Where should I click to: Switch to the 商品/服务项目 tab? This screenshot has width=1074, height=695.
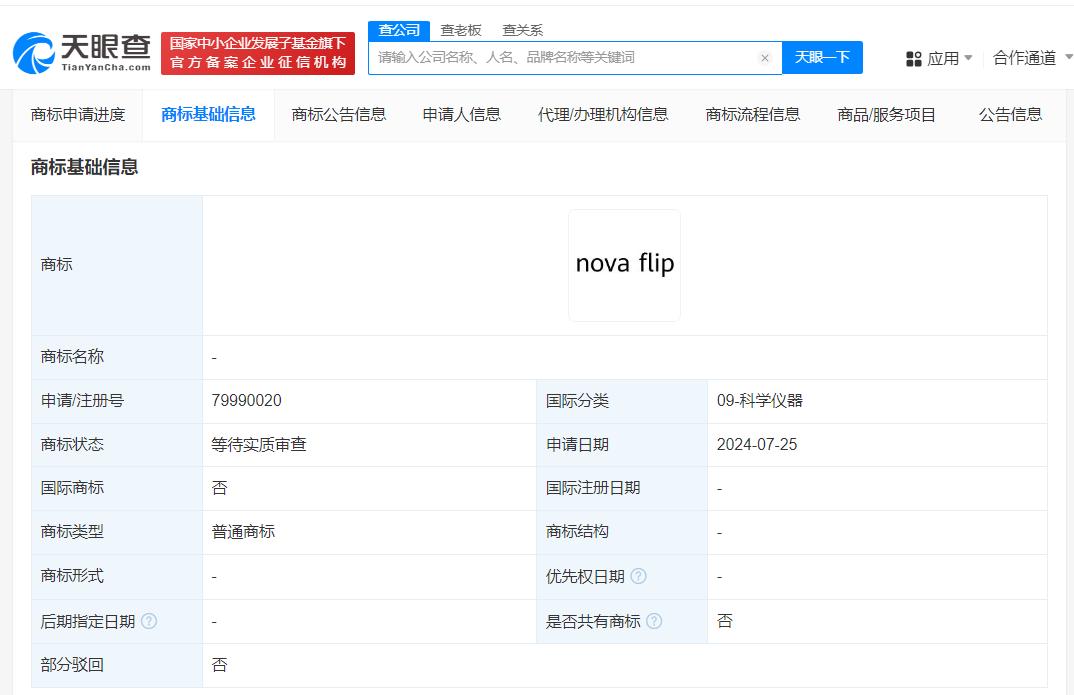pyautogui.click(x=885, y=114)
